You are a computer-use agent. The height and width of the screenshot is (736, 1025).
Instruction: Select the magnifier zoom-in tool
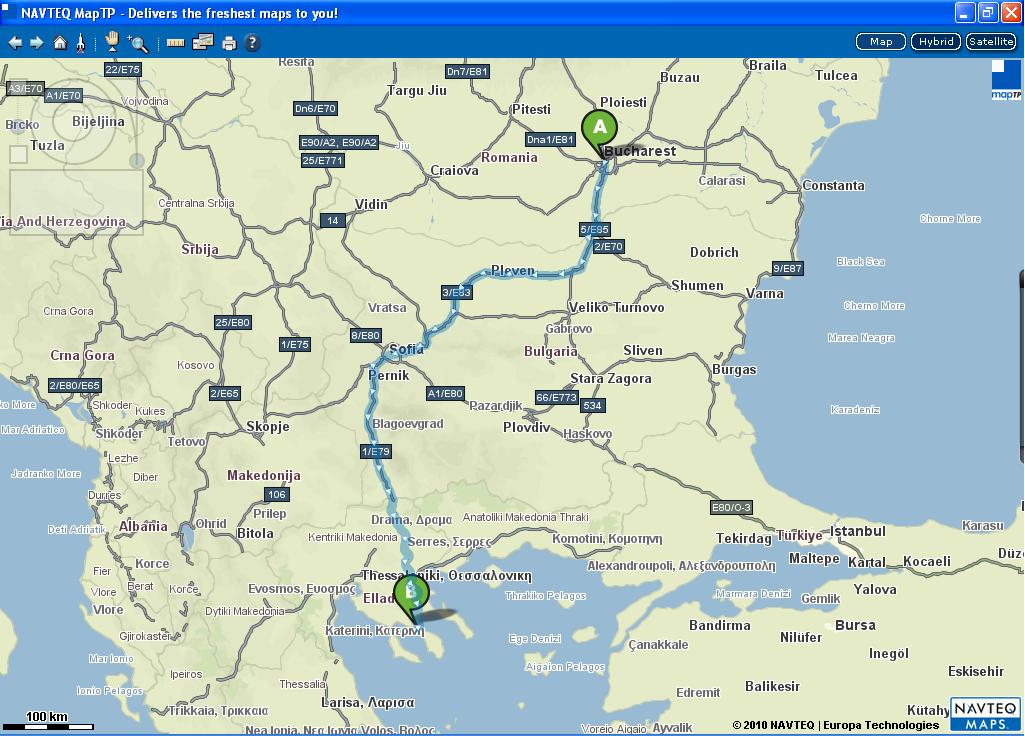137,43
